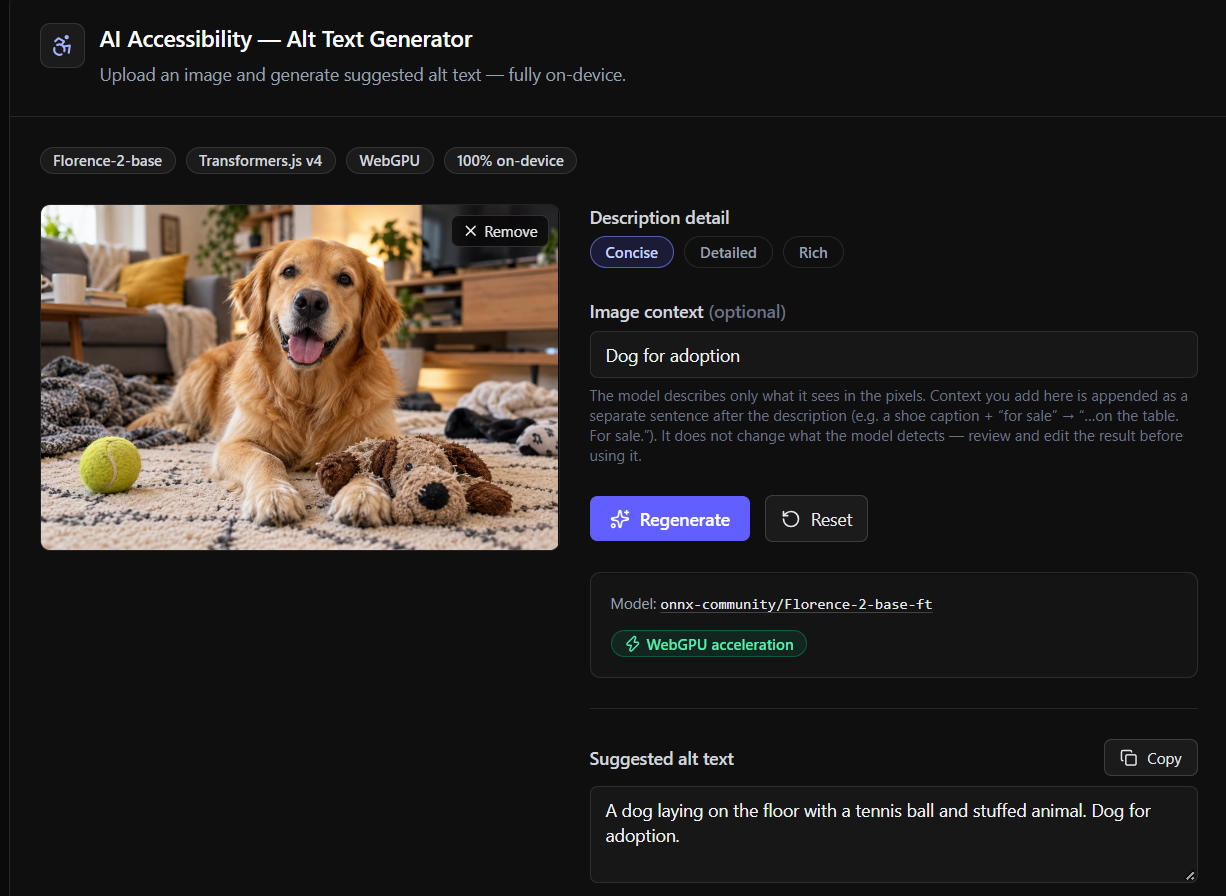
Task: Copy the suggested alt text
Action: (x=1151, y=758)
